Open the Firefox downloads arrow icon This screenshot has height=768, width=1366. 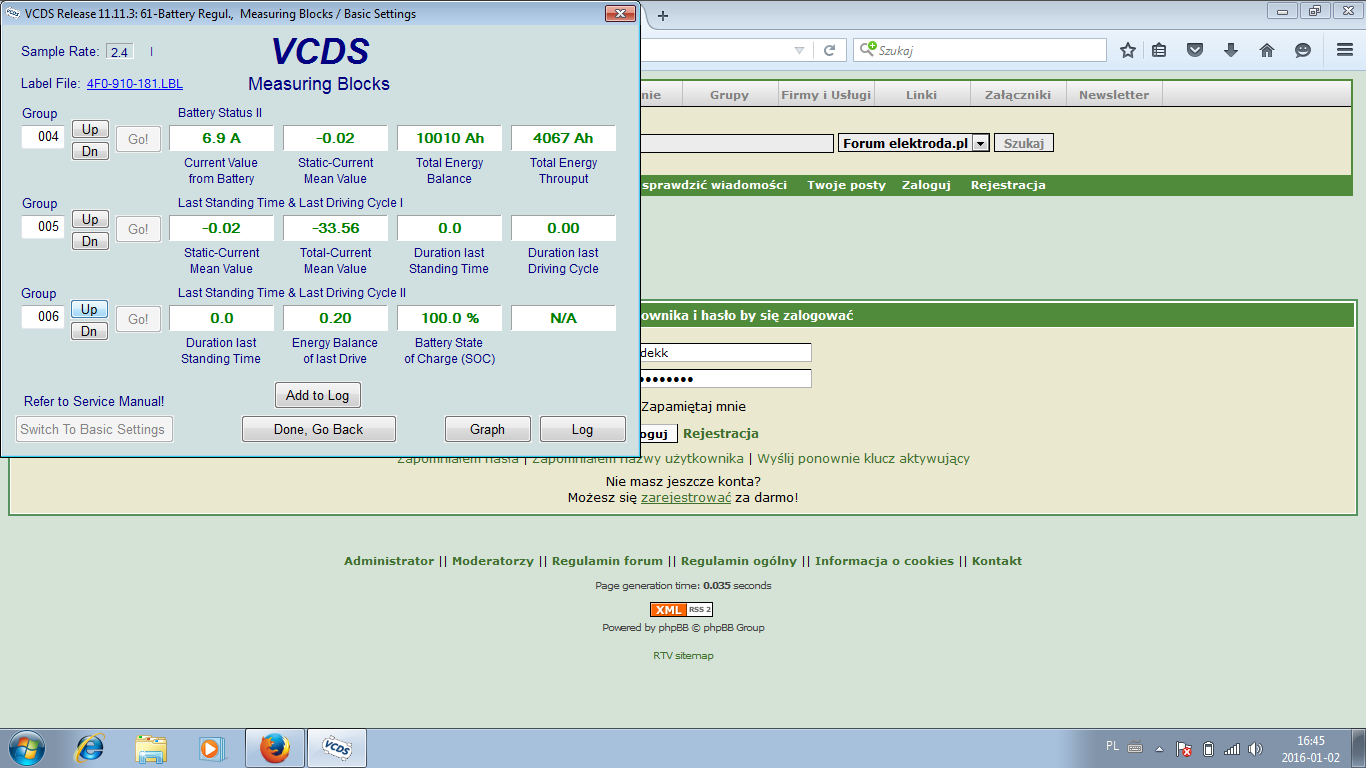pyautogui.click(x=1231, y=50)
